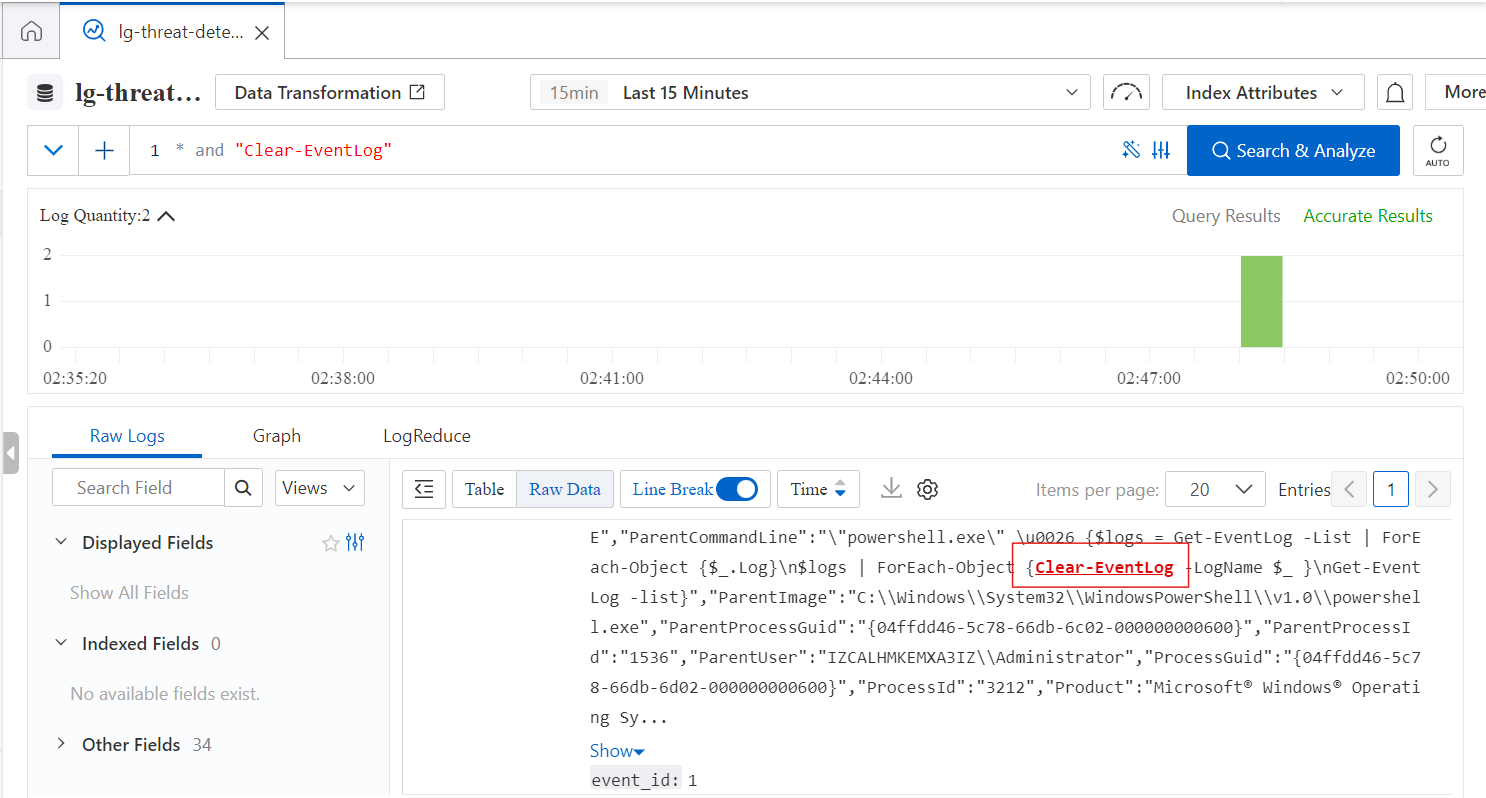
Task: Click the alert bell icon
Action: point(1394,93)
